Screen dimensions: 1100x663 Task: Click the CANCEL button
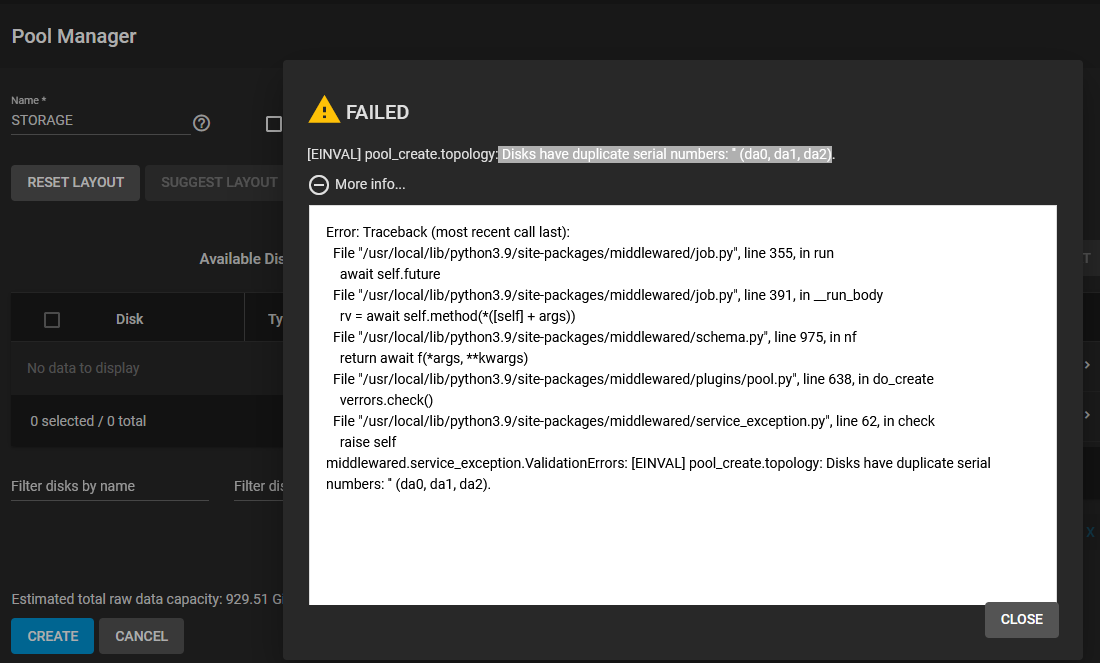142,636
